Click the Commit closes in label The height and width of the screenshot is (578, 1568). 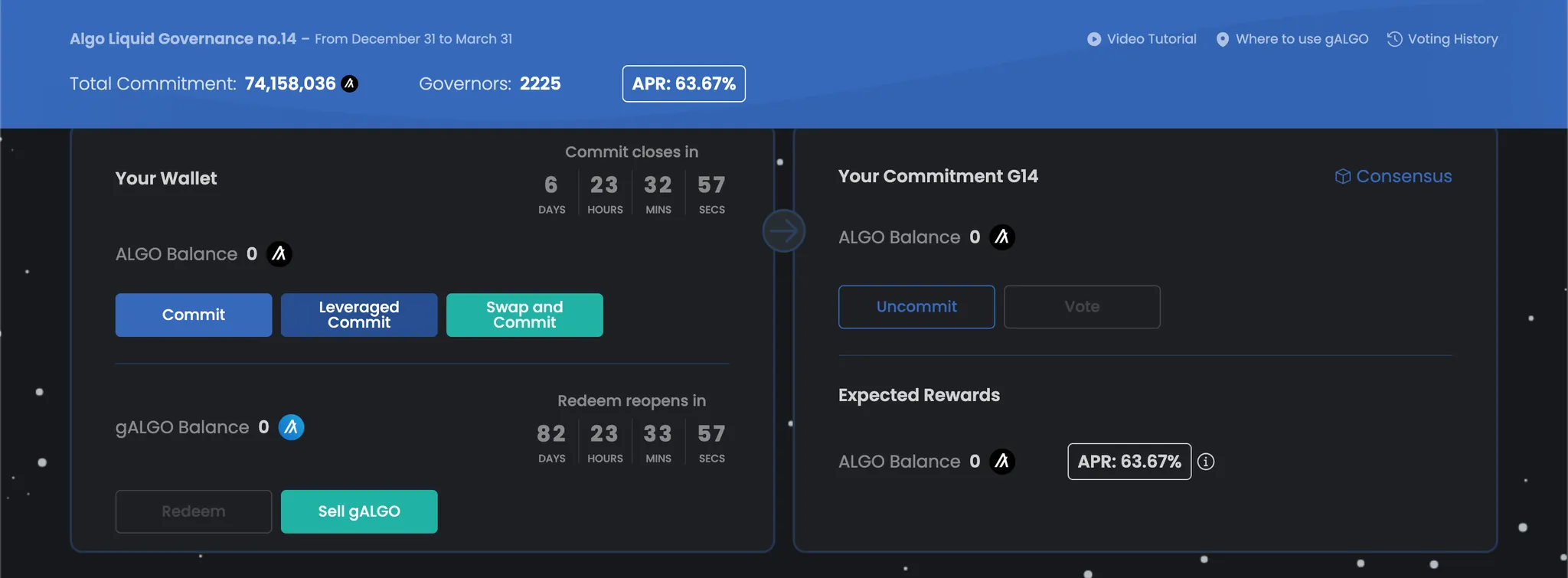point(632,152)
